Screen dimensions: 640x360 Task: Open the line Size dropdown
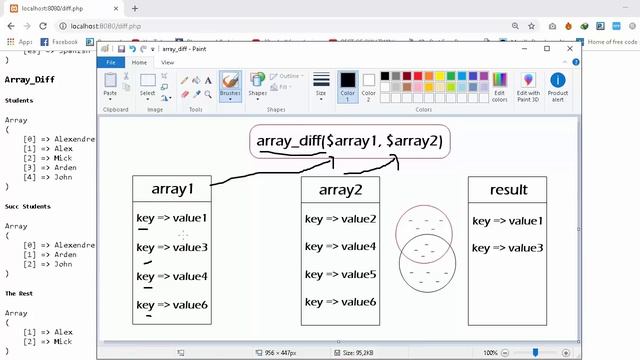tap(321, 86)
